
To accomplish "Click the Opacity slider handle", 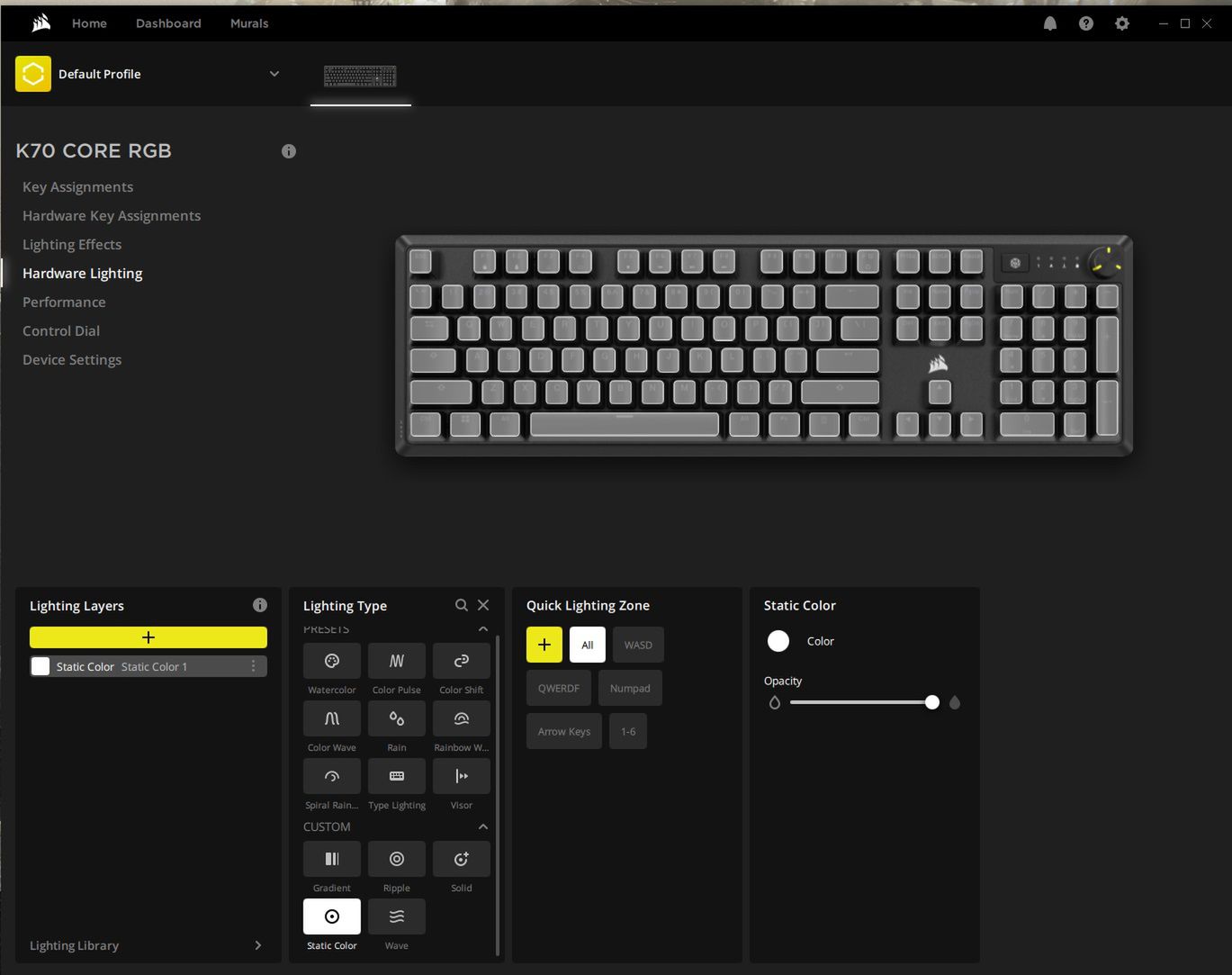I will 932,702.
